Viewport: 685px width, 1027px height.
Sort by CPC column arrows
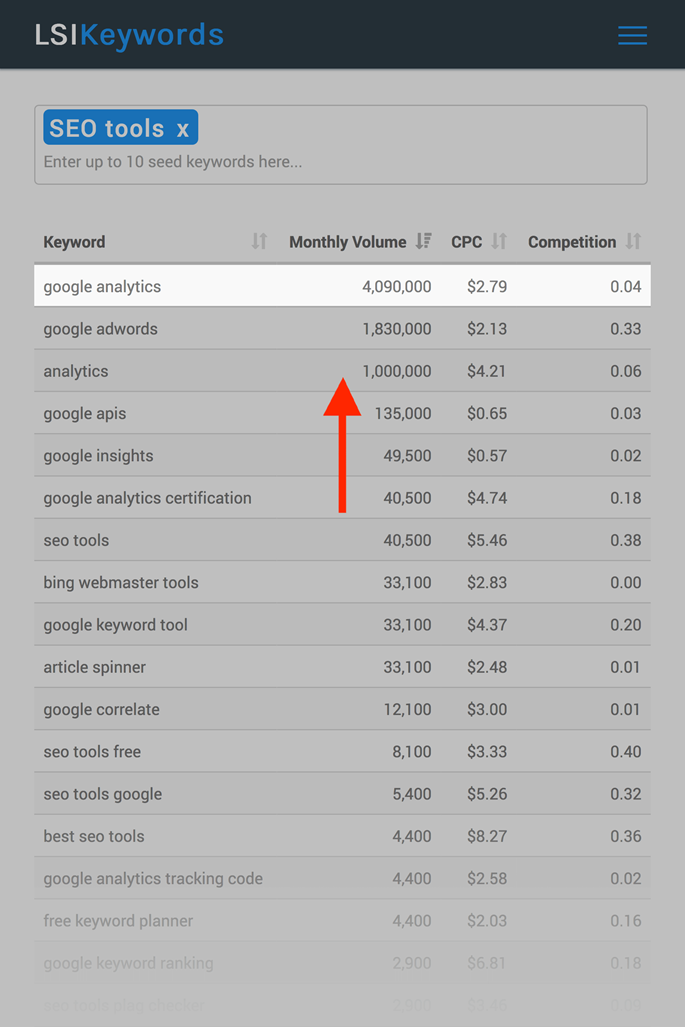click(x=499, y=241)
